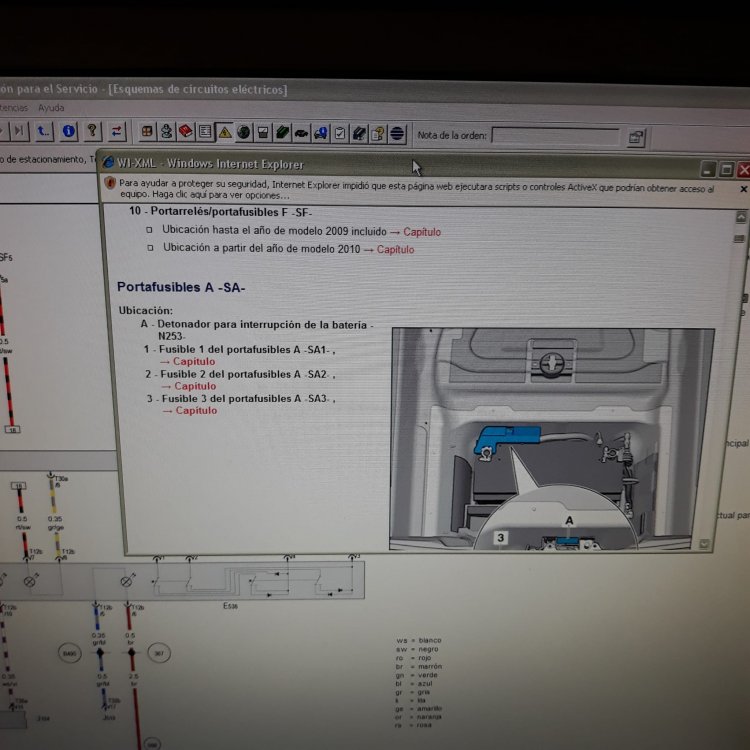The image size is (750, 750).
Task: Click the clipboard checkmark toolbar icon
Action: 340,134
